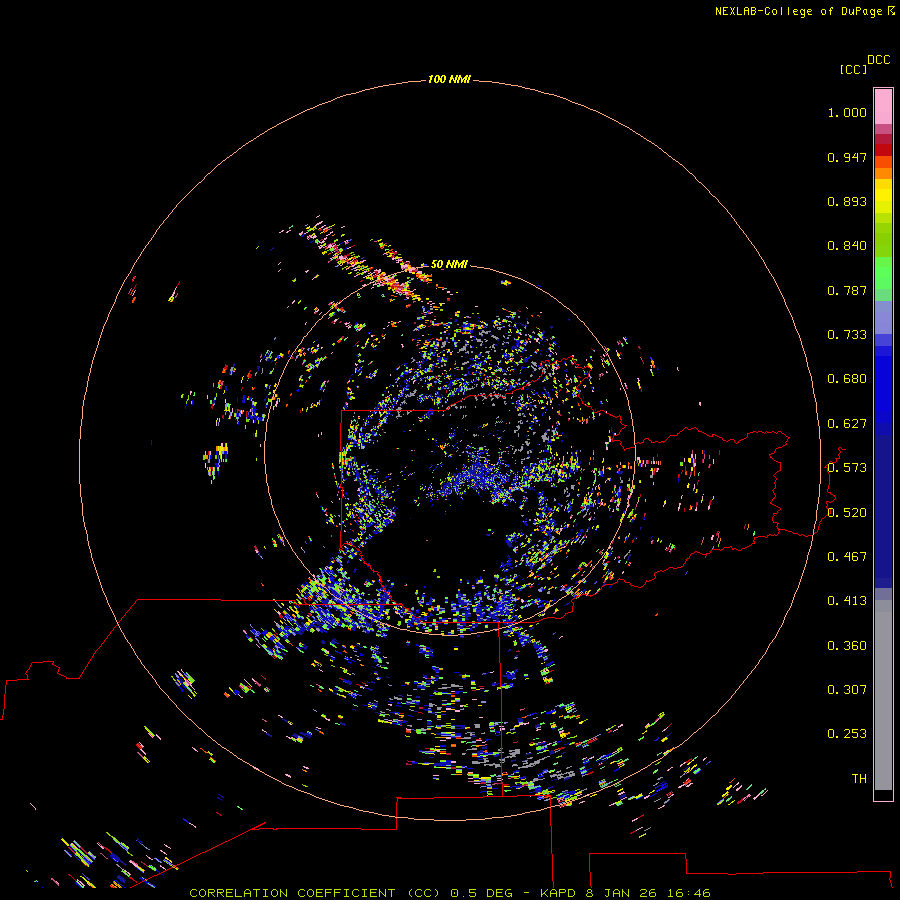Select the 0.307 scale value
The height and width of the screenshot is (900, 900).
click(847, 690)
